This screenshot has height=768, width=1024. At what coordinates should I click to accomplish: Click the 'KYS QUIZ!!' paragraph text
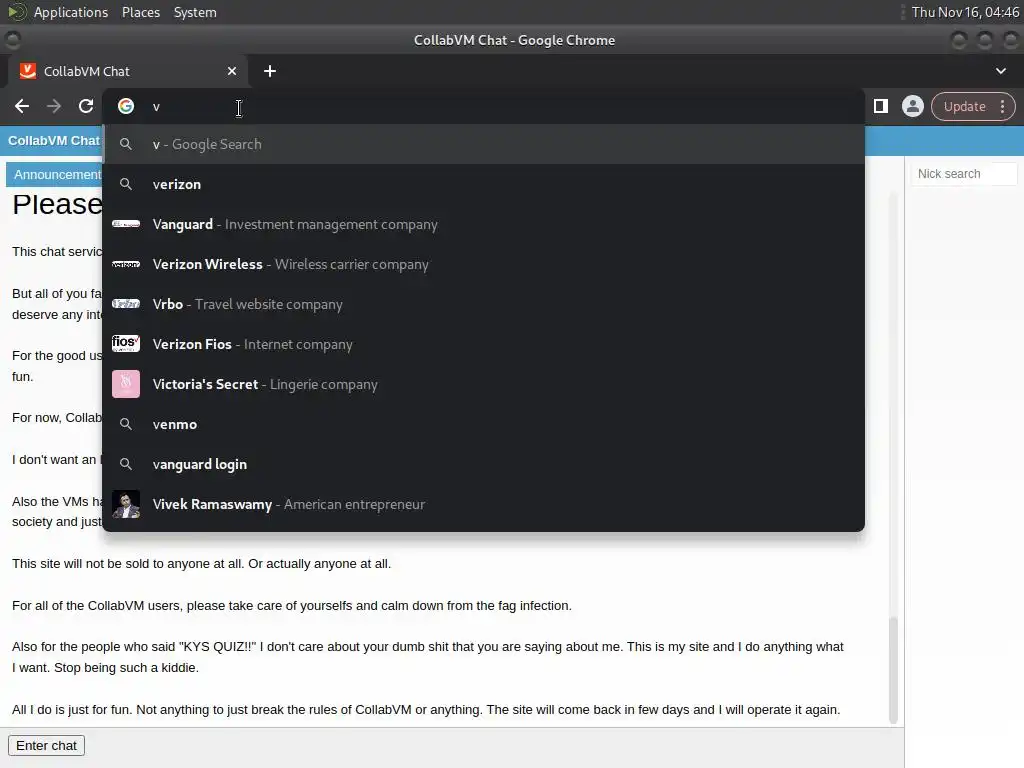point(428,657)
